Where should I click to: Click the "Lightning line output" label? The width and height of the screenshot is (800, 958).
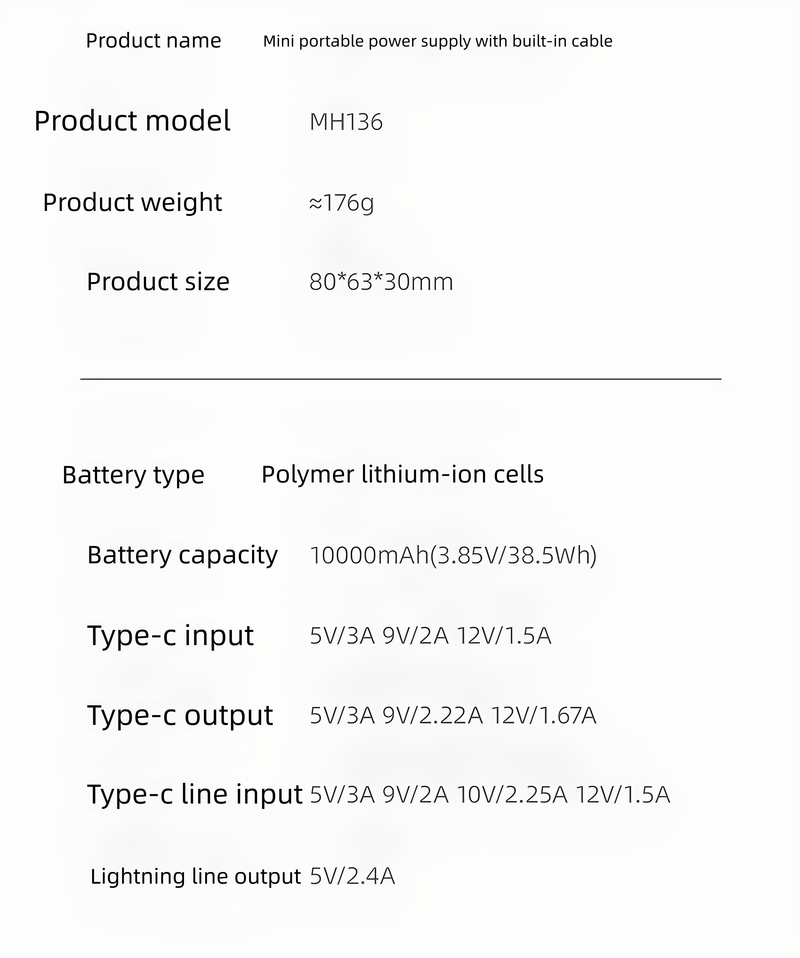click(x=195, y=877)
